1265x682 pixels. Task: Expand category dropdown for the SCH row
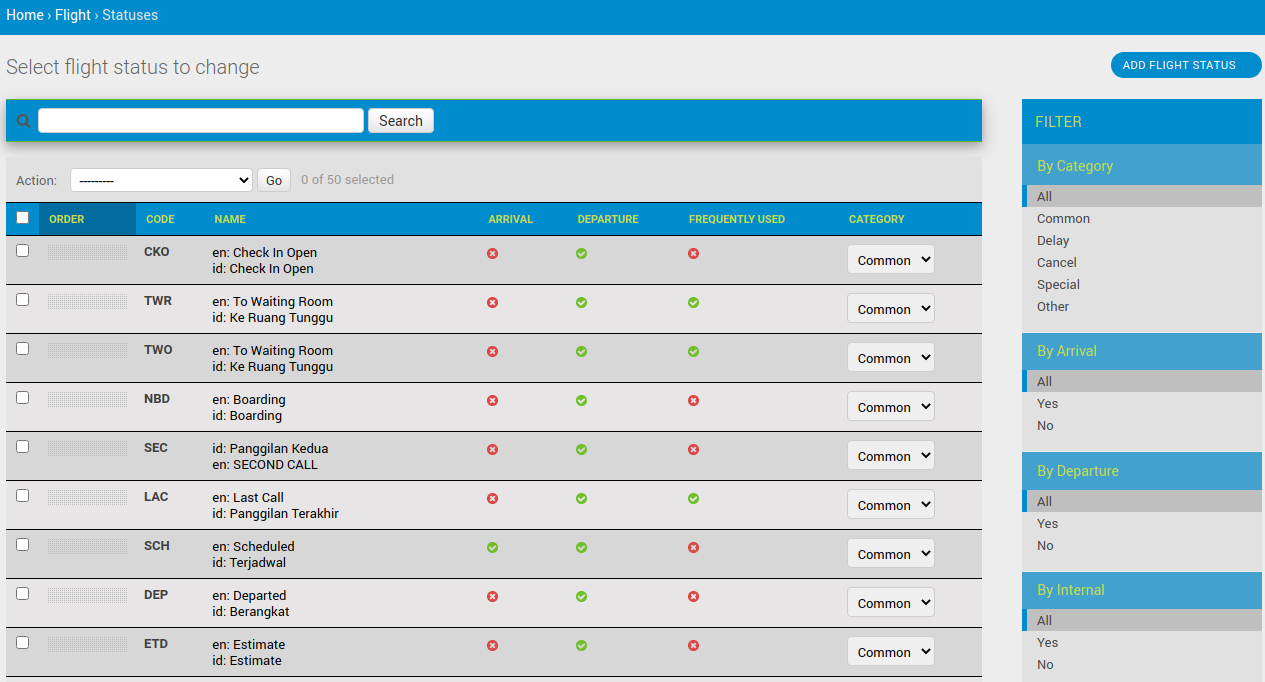coord(890,554)
